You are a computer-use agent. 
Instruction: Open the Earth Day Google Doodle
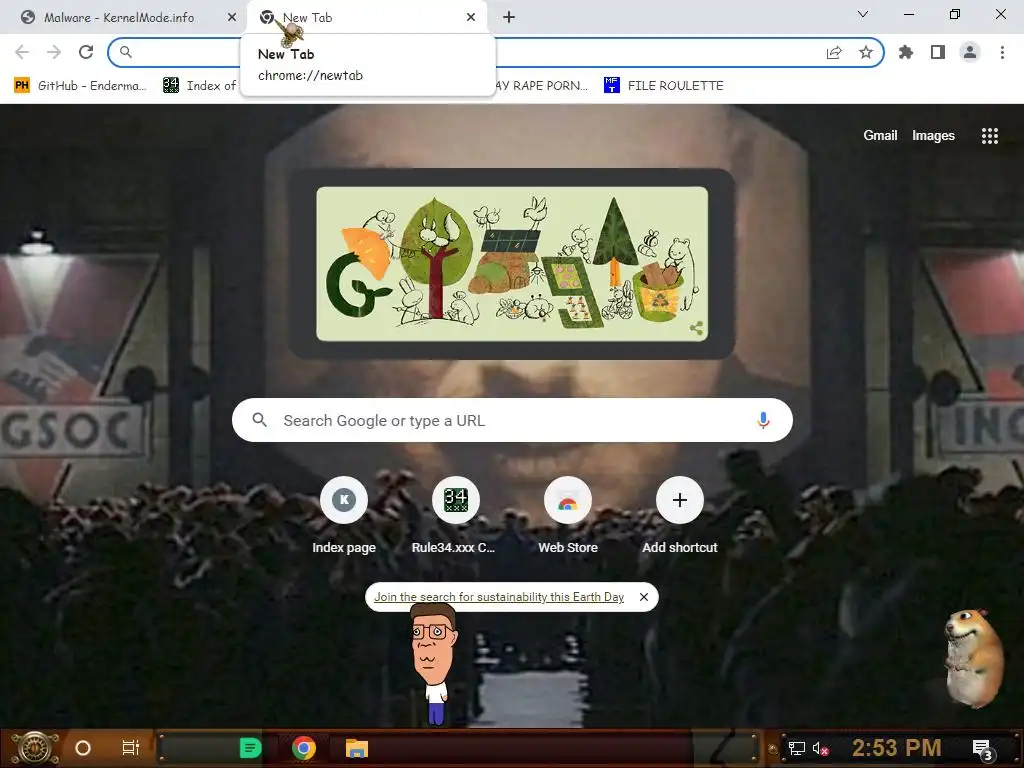coord(512,264)
